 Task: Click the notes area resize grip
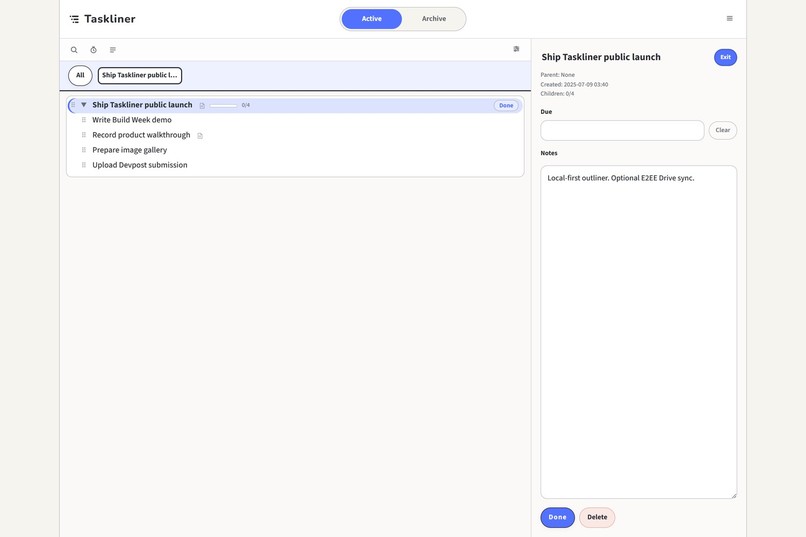pyautogui.click(x=734, y=495)
